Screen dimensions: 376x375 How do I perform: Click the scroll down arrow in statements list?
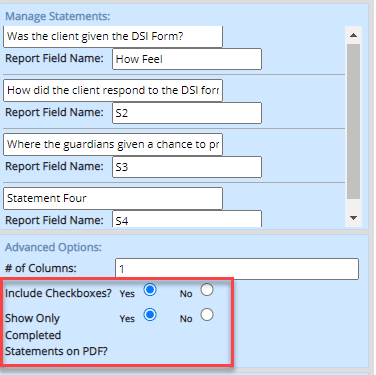pyautogui.click(x=354, y=218)
